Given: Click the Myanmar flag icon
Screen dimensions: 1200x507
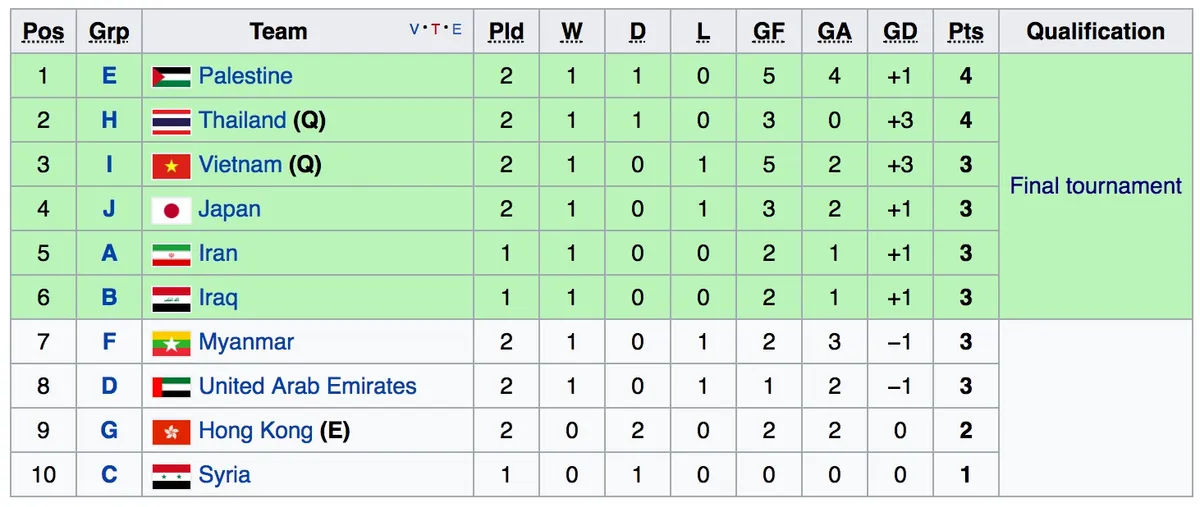Looking at the screenshot, I should (x=171, y=343).
